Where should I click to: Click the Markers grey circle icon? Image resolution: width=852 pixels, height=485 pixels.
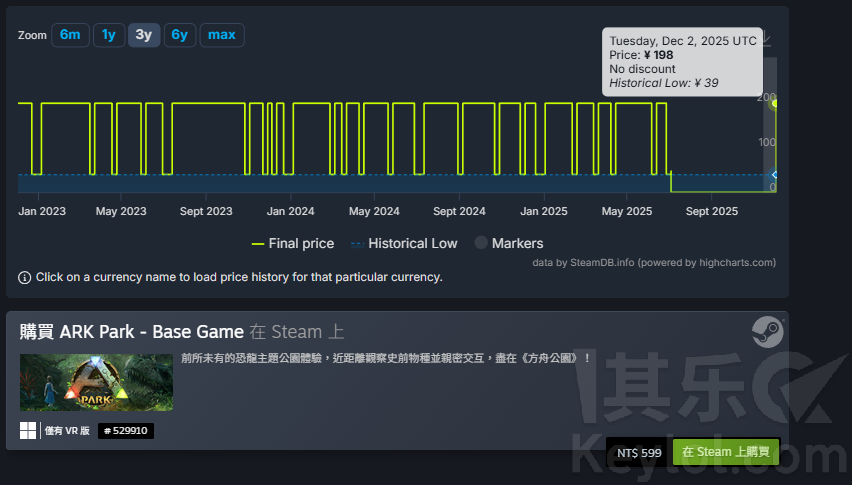pyautogui.click(x=481, y=243)
